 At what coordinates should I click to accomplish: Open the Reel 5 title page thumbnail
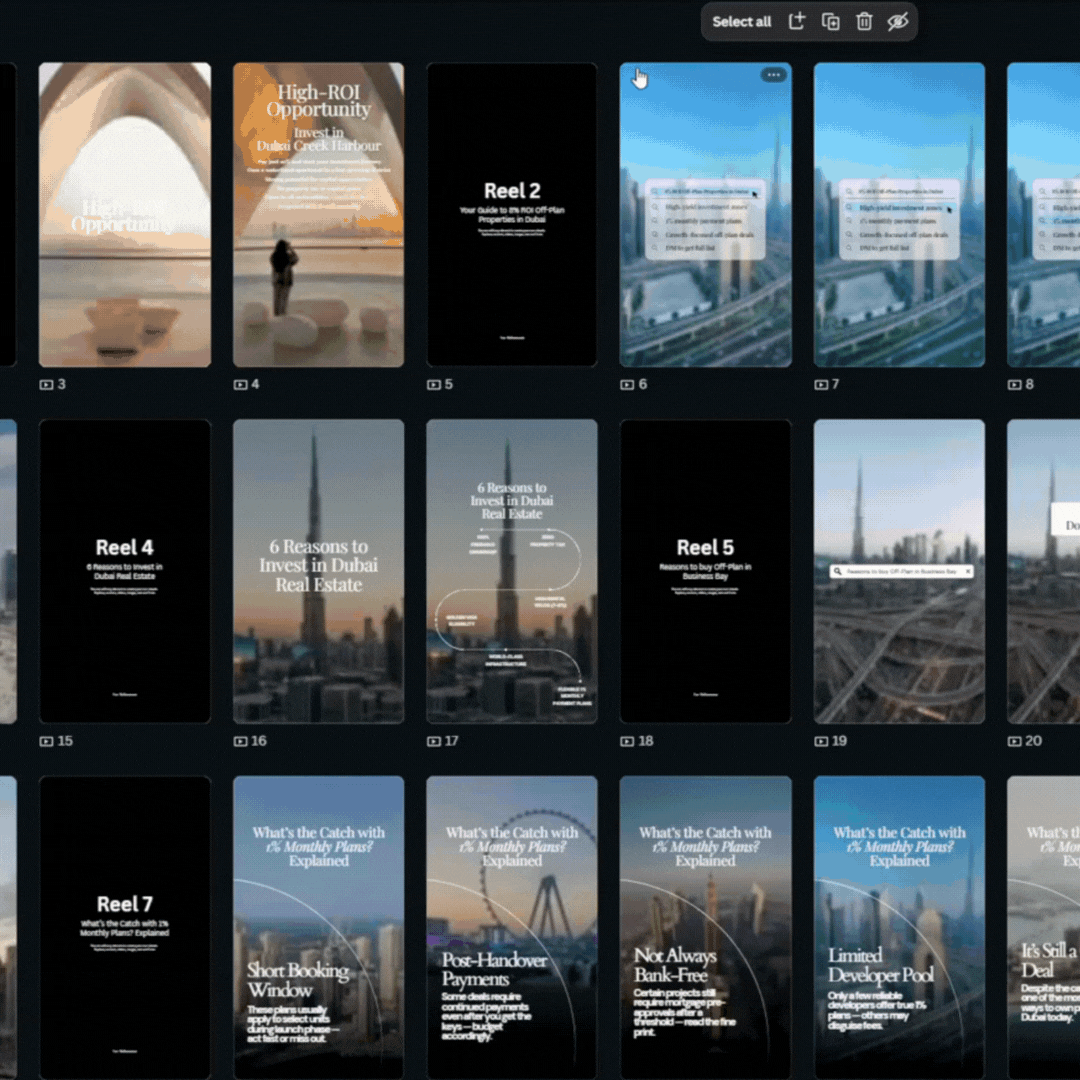point(705,571)
